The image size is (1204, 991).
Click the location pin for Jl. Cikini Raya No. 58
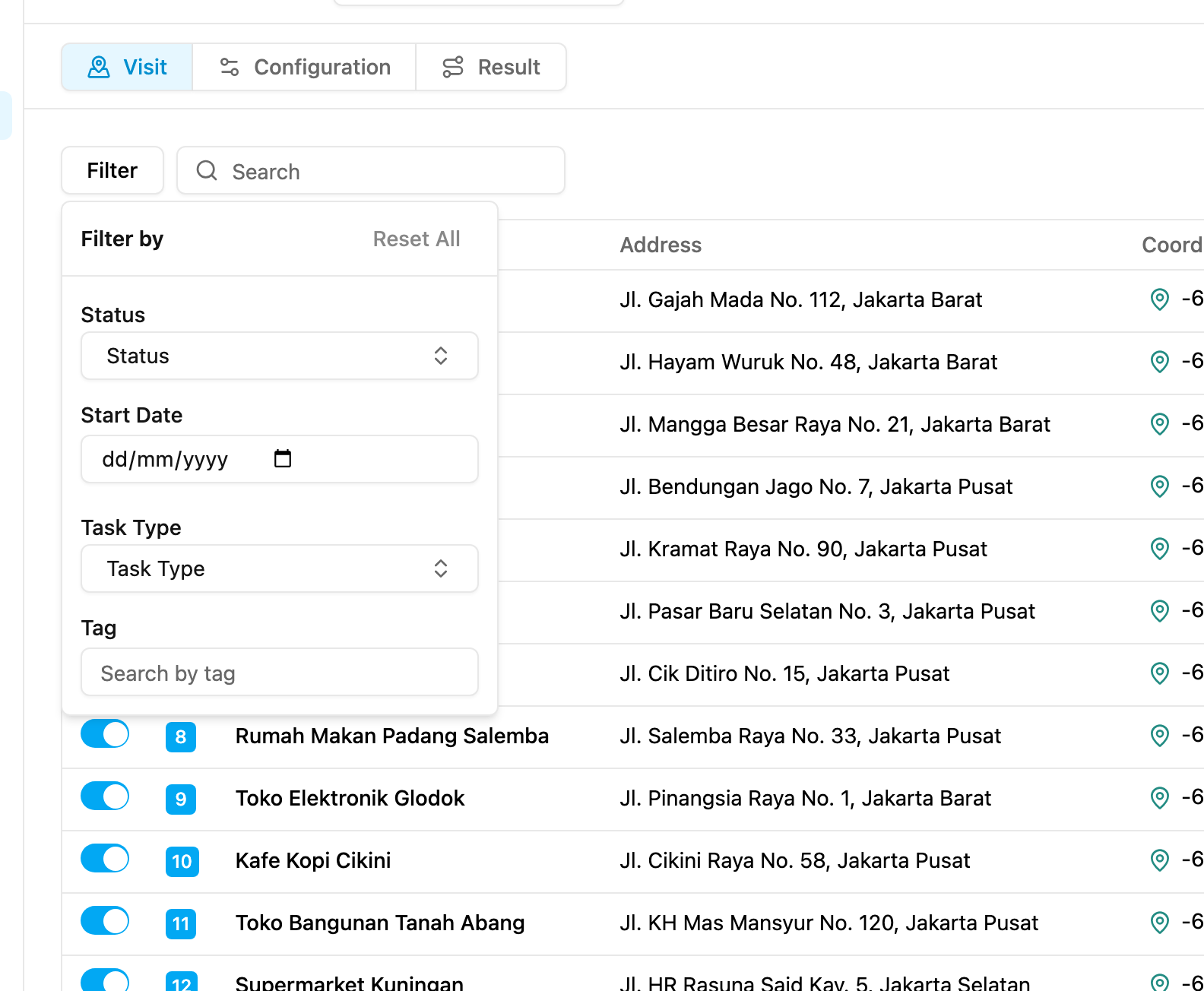(1159, 860)
